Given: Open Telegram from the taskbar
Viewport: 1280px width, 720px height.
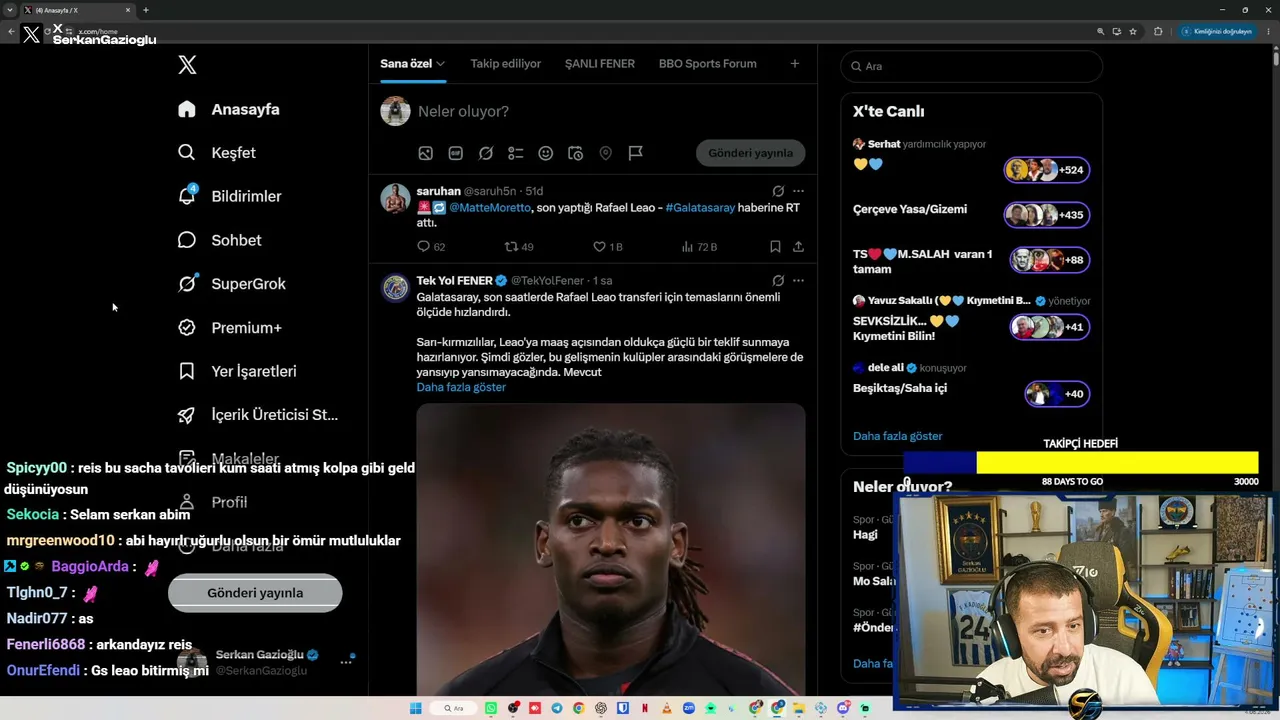Looking at the screenshot, I should coord(557,708).
